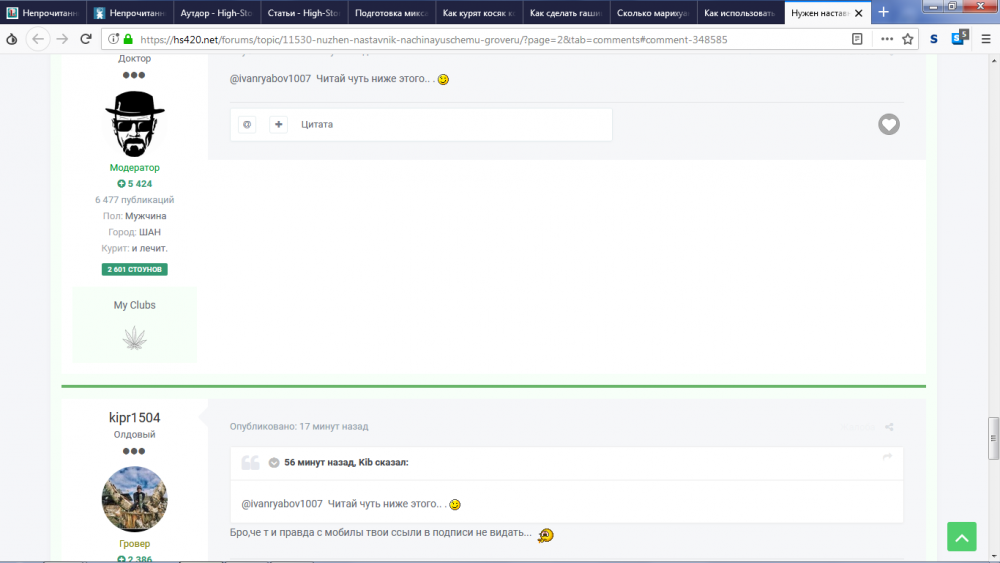Open the kipr1504 username profile link

click(135, 418)
